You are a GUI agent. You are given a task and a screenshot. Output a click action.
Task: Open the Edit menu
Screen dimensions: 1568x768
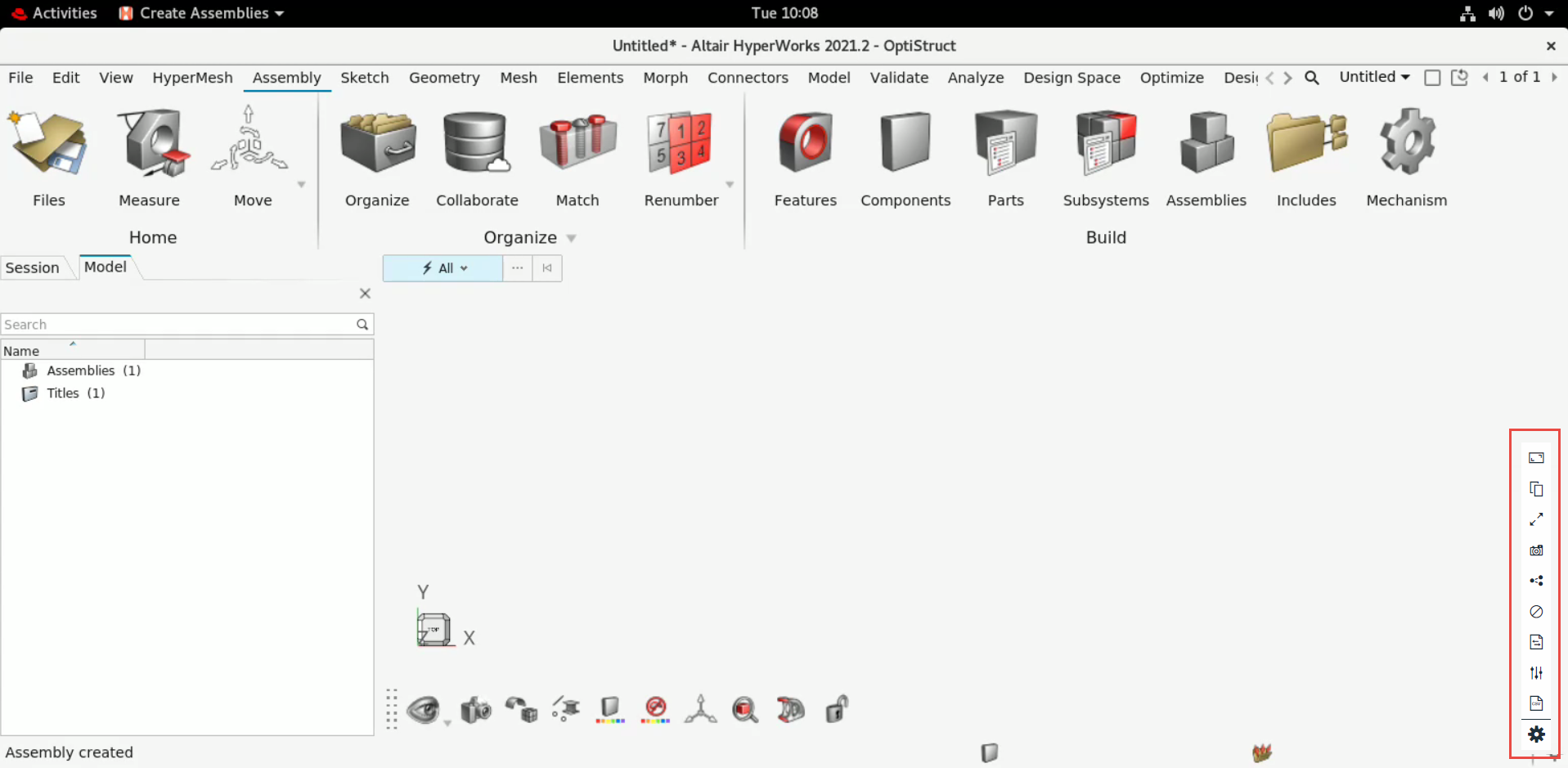pos(65,78)
